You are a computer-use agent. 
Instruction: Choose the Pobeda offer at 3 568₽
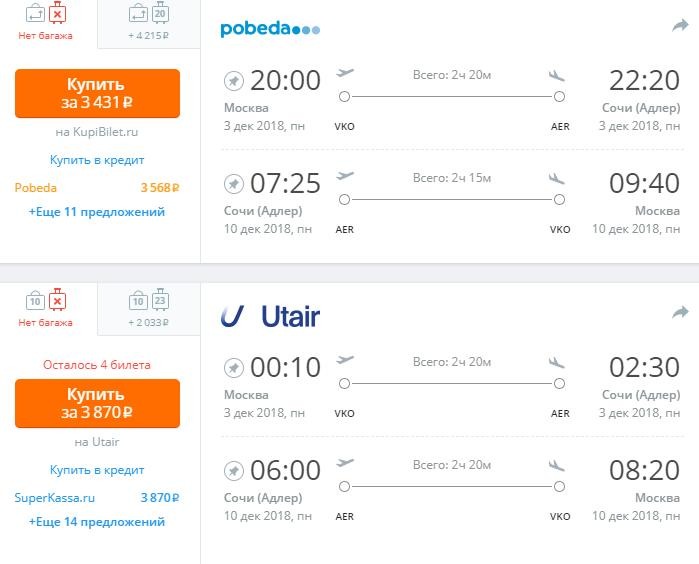(97, 187)
